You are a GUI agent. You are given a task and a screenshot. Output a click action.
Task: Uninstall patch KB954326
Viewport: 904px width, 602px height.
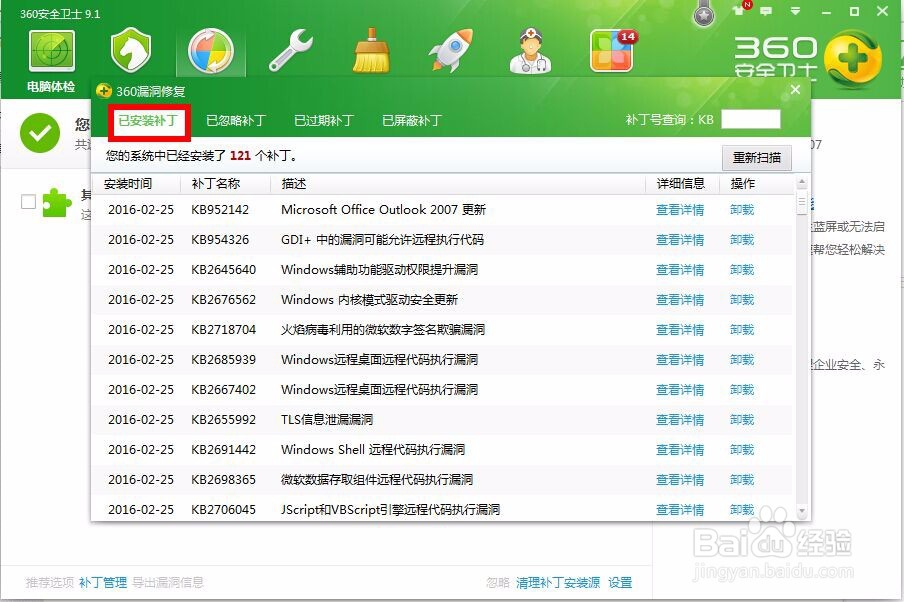click(x=742, y=240)
